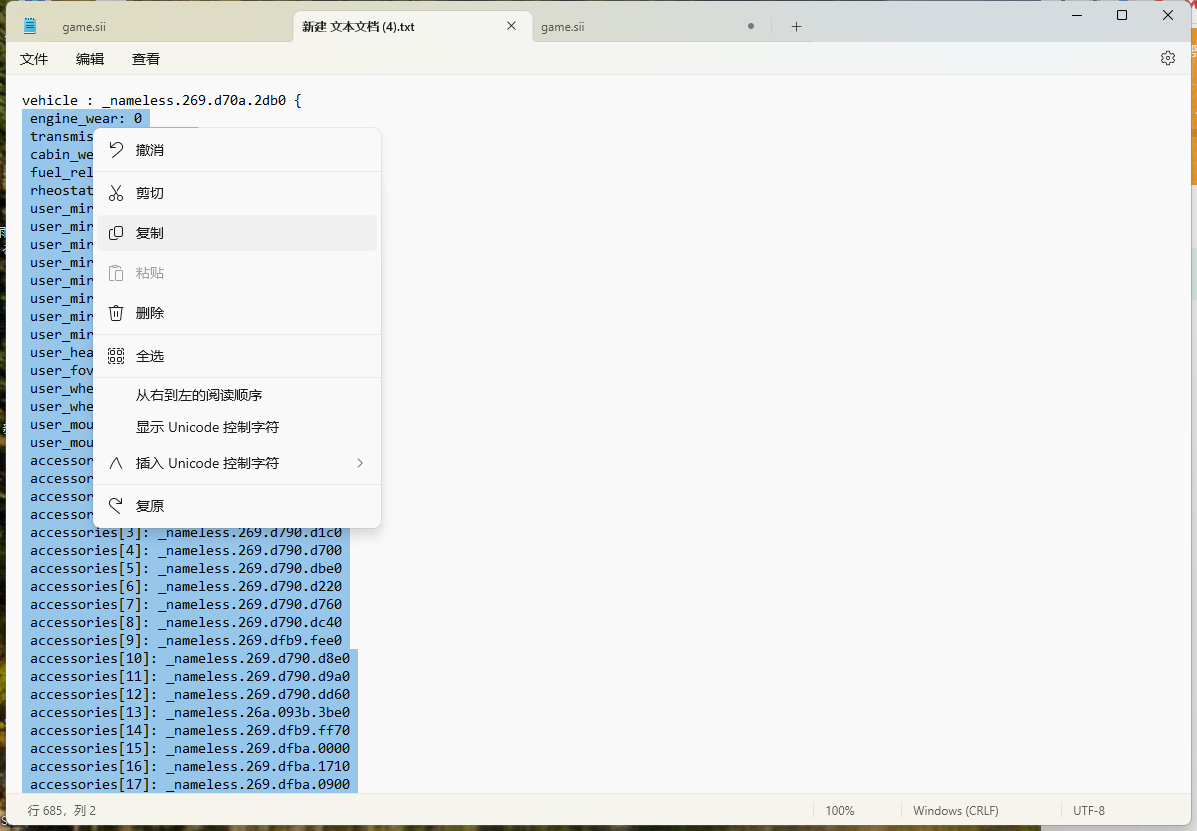Choose 撤消 in the context menu
The image size is (1197, 831).
pos(237,150)
